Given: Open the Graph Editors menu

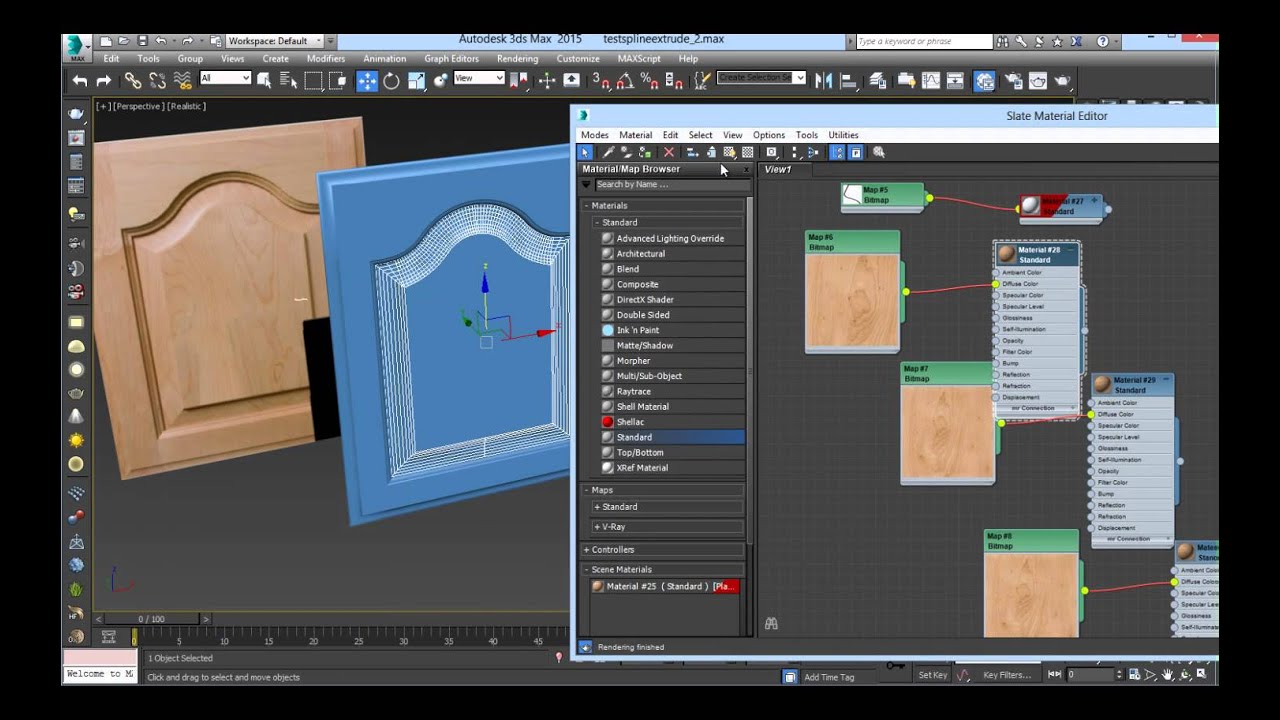Looking at the screenshot, I should click(451, 59).
